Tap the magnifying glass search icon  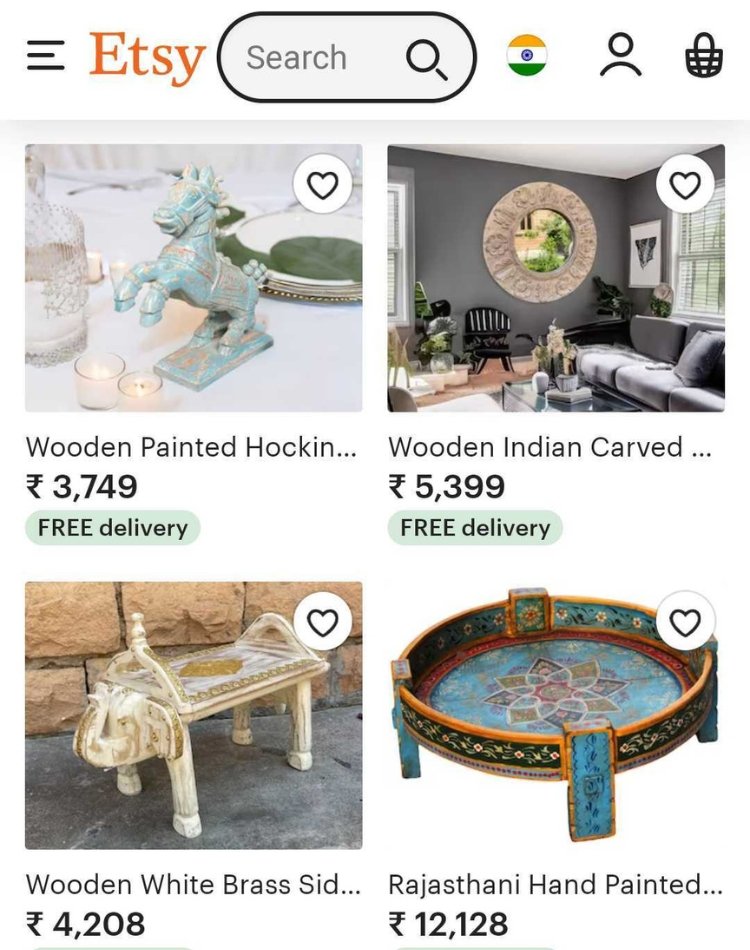pyautogui.click(x=426, y=59)
